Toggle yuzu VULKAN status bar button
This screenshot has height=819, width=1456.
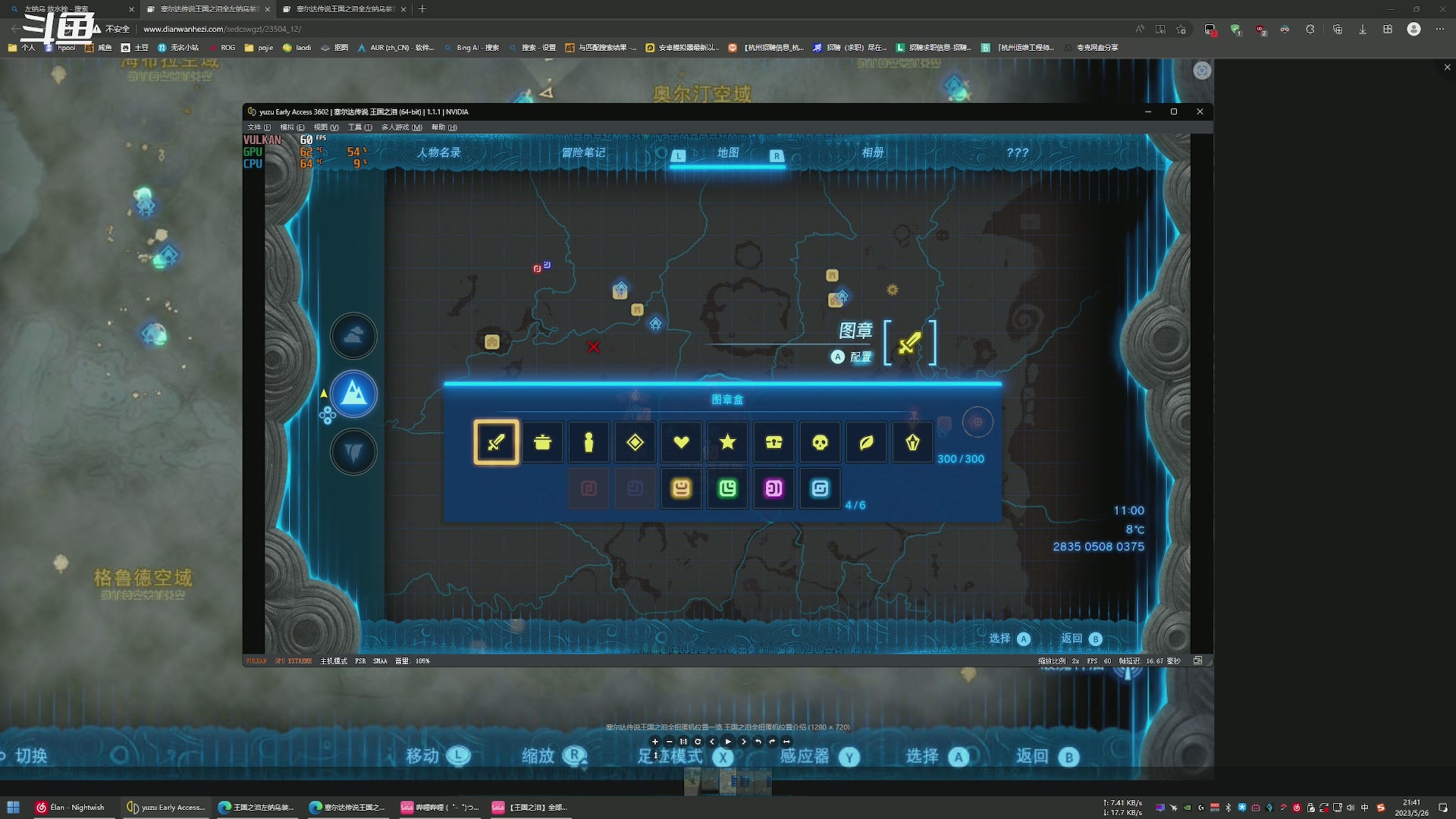(256, 661)
